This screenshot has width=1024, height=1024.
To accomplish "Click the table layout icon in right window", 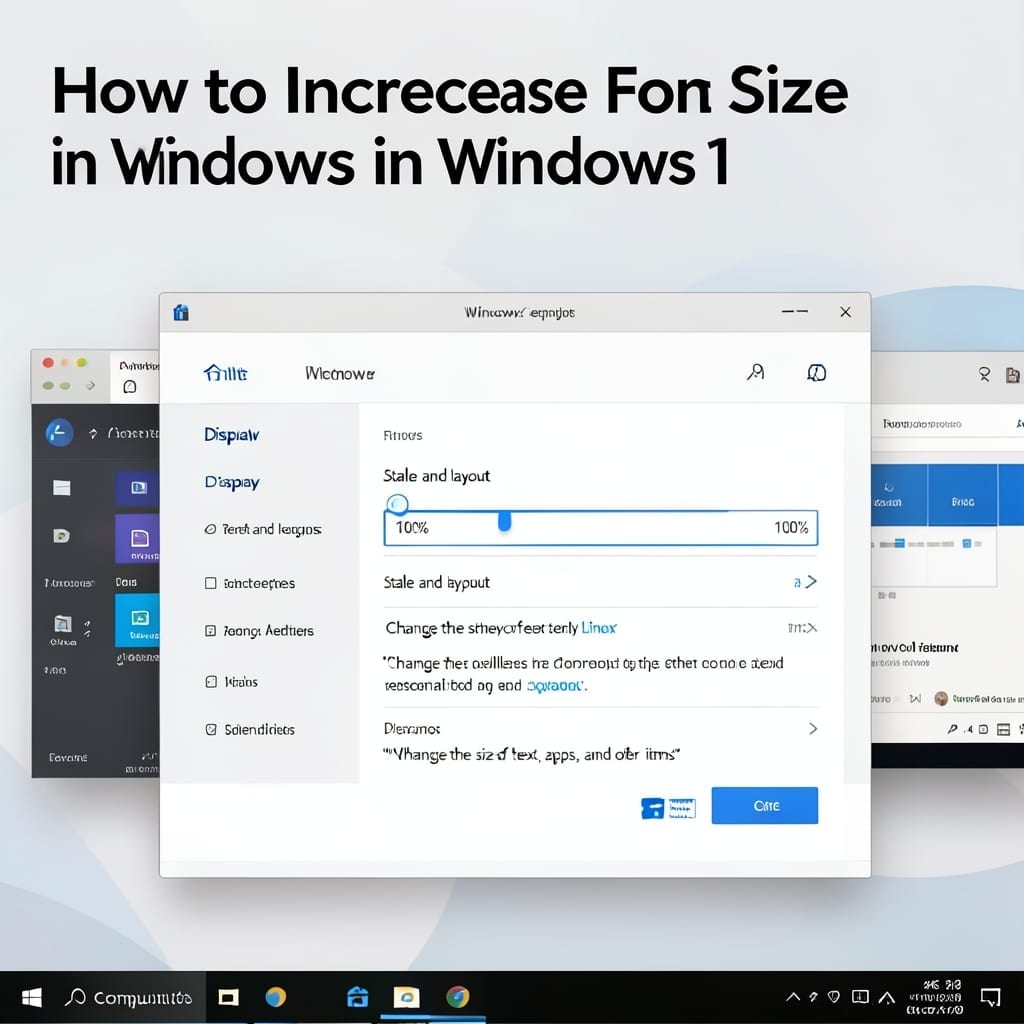I will click(1004, 729).
